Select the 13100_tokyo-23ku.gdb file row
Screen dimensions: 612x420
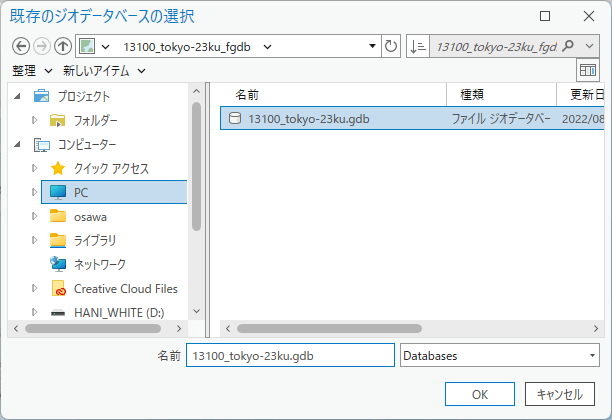click(412, 118)
